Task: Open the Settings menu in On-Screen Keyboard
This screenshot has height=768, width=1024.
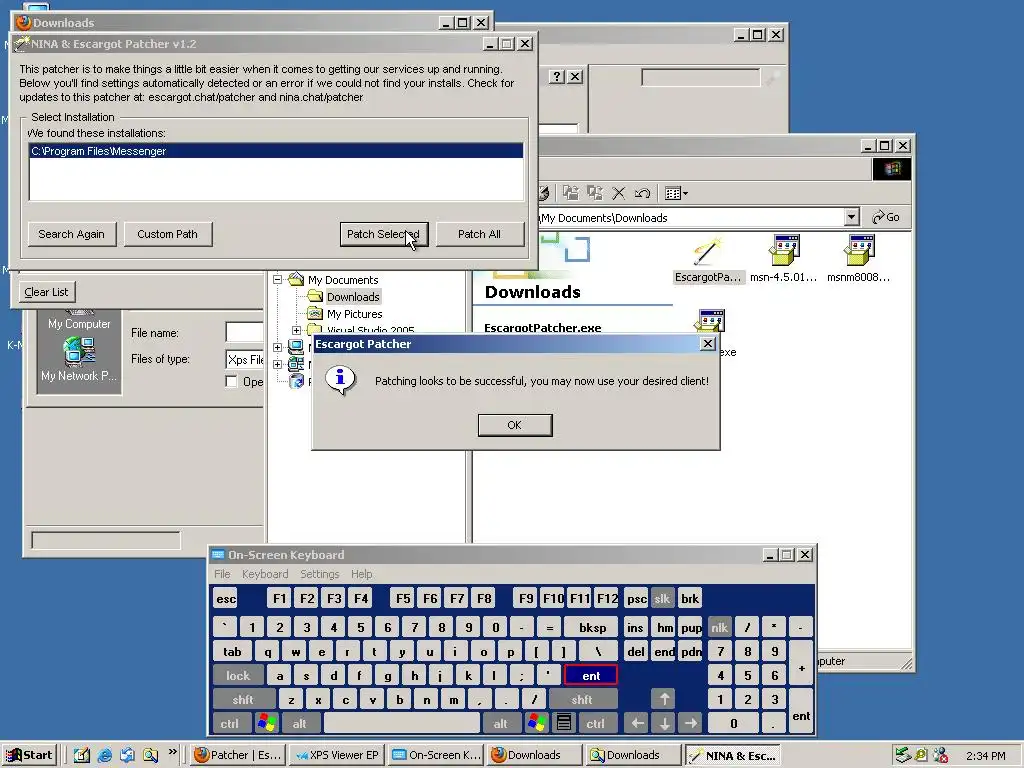Action: point(319,574)
